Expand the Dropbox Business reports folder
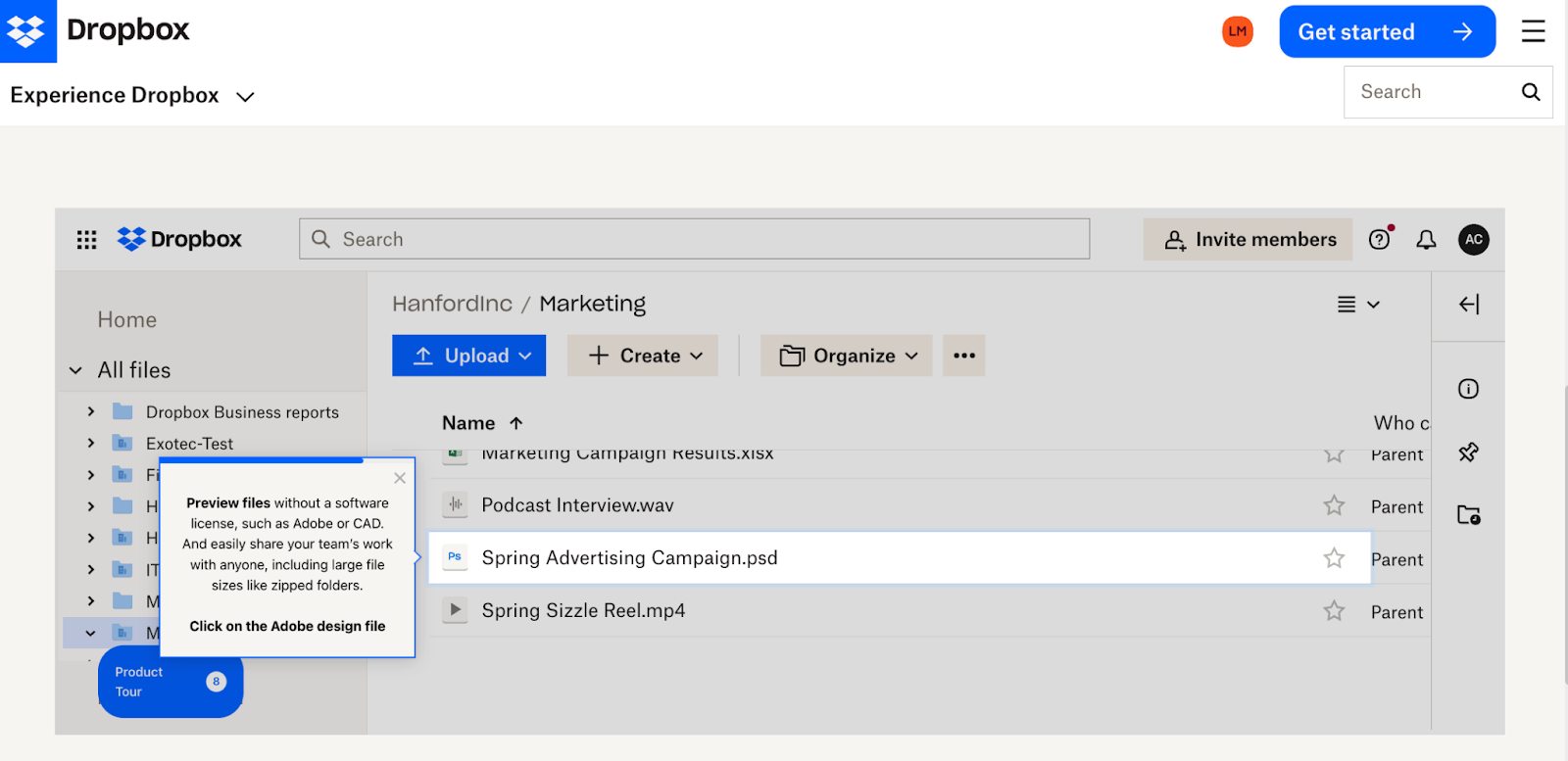This screenshot has height=761, width=1568. 91,412
